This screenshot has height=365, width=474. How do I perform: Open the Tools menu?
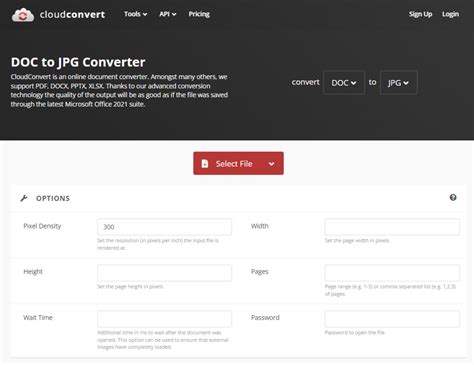pos(135,14)
